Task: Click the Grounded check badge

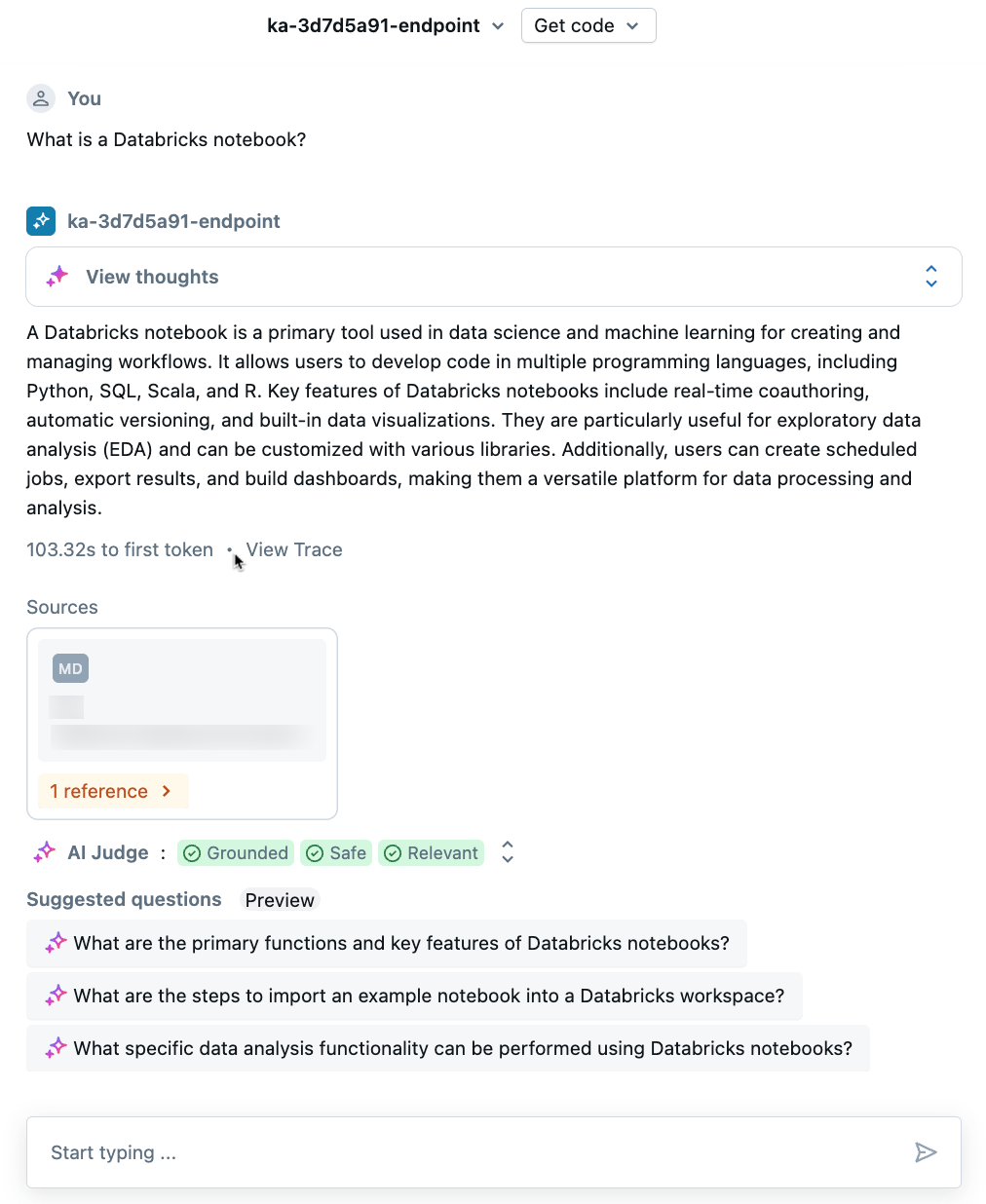Action: click(236, 853)
